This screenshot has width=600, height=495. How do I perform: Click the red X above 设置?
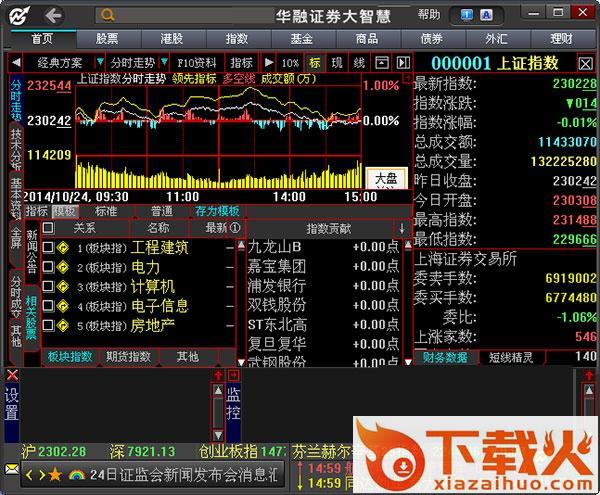(12, 375)
